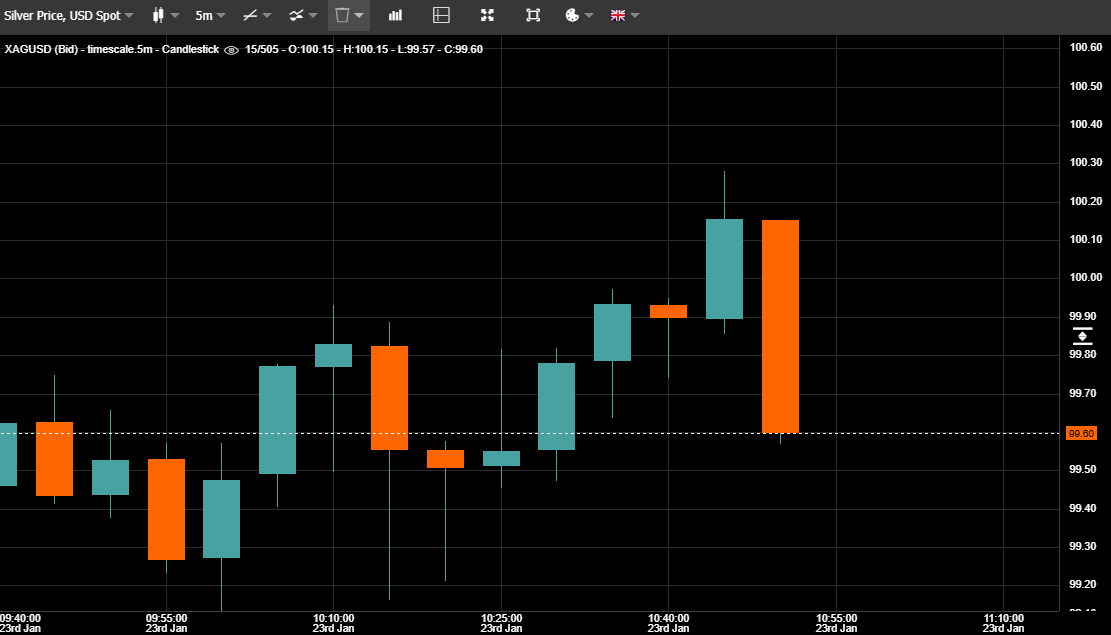Click the trash delete icon

342,15
